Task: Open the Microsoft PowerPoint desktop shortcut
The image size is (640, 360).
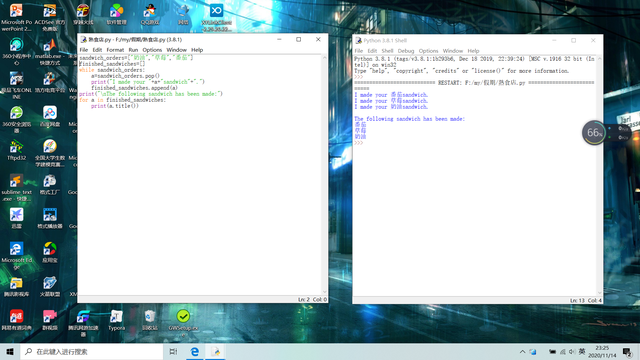Action: (x=16, y=17)
